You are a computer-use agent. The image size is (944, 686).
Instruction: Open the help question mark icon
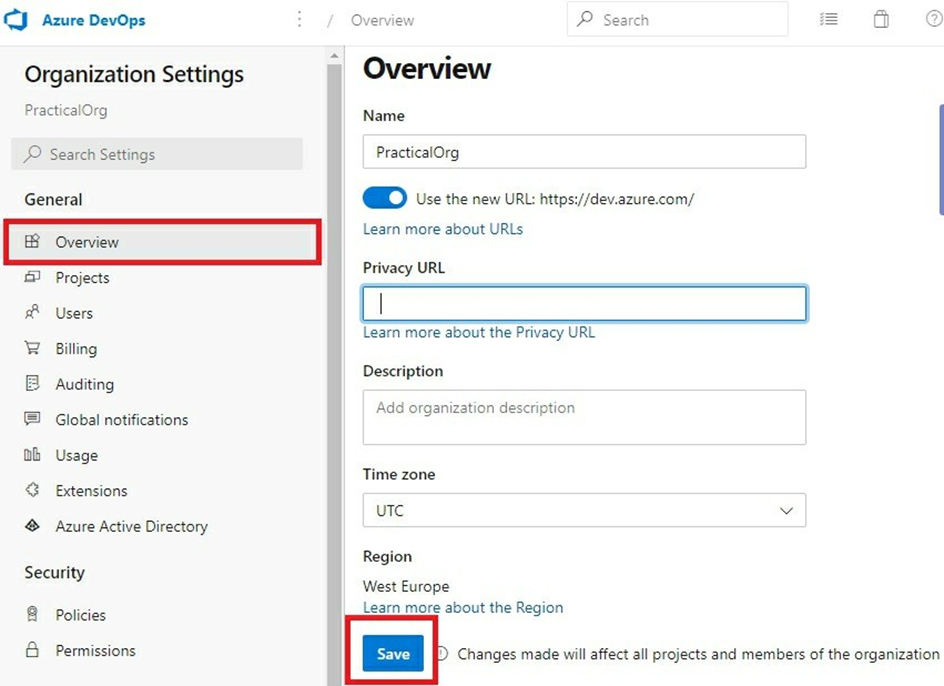click(934, 19)
